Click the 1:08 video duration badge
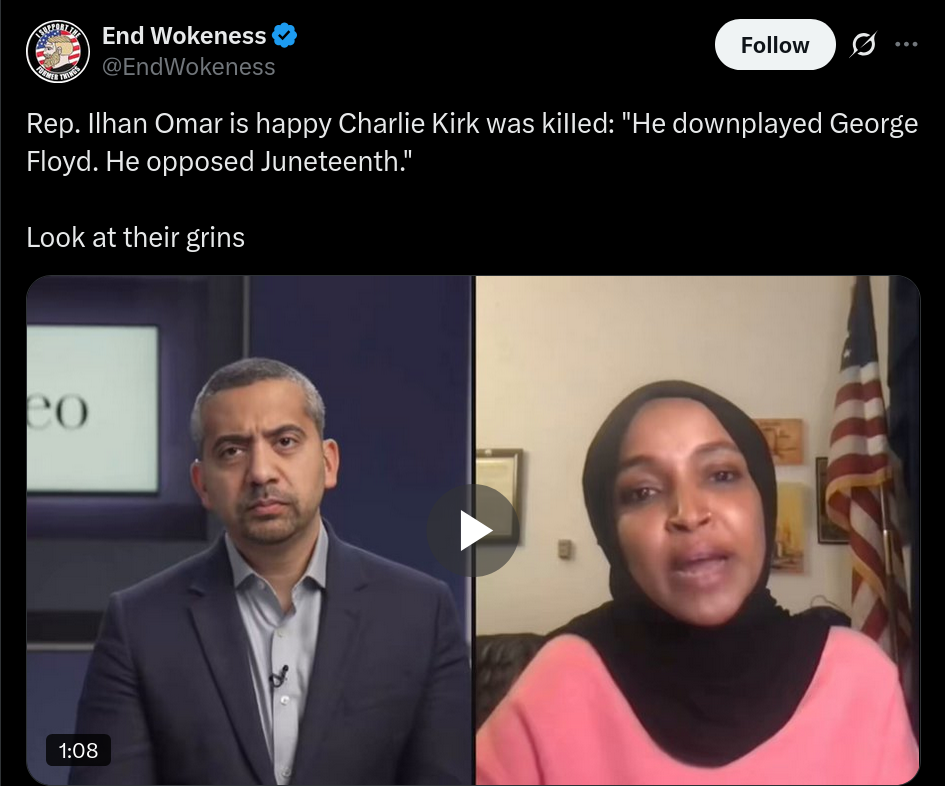Image resolution: width=945 pixels, height=786 pixels. pyautogui.click(x=78, y=750)
